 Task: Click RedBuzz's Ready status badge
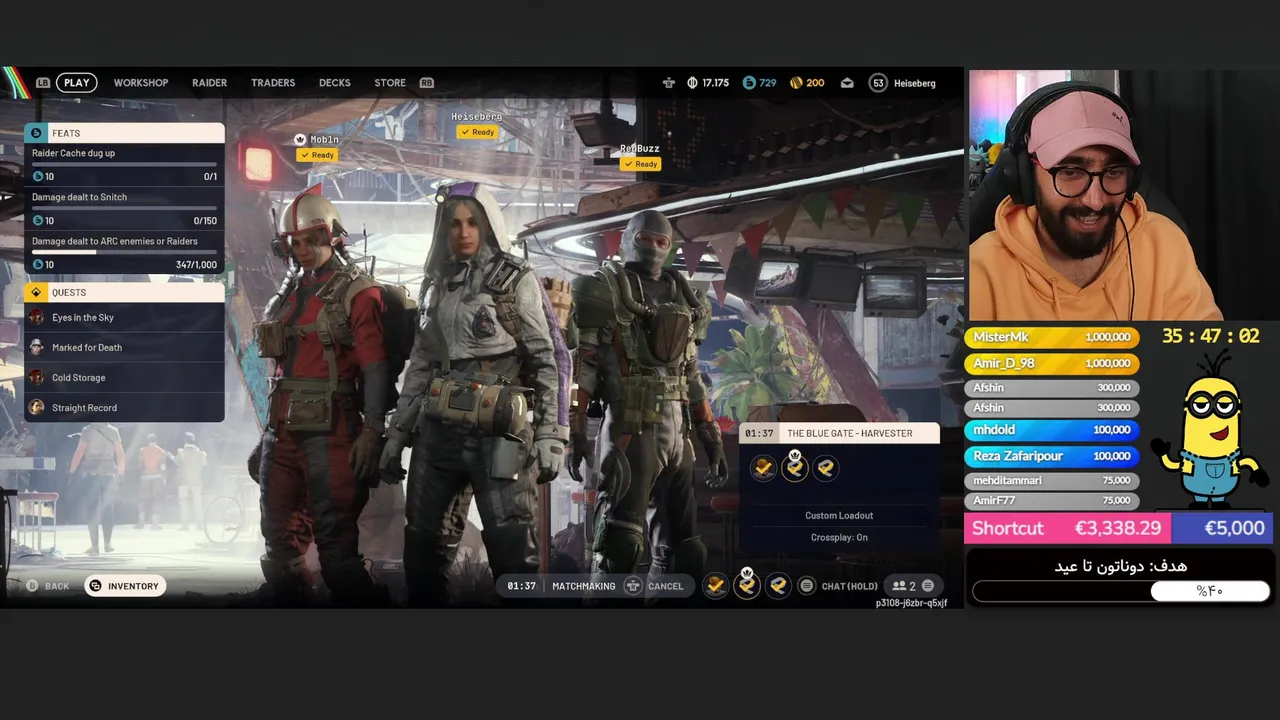tap(640, 164)
